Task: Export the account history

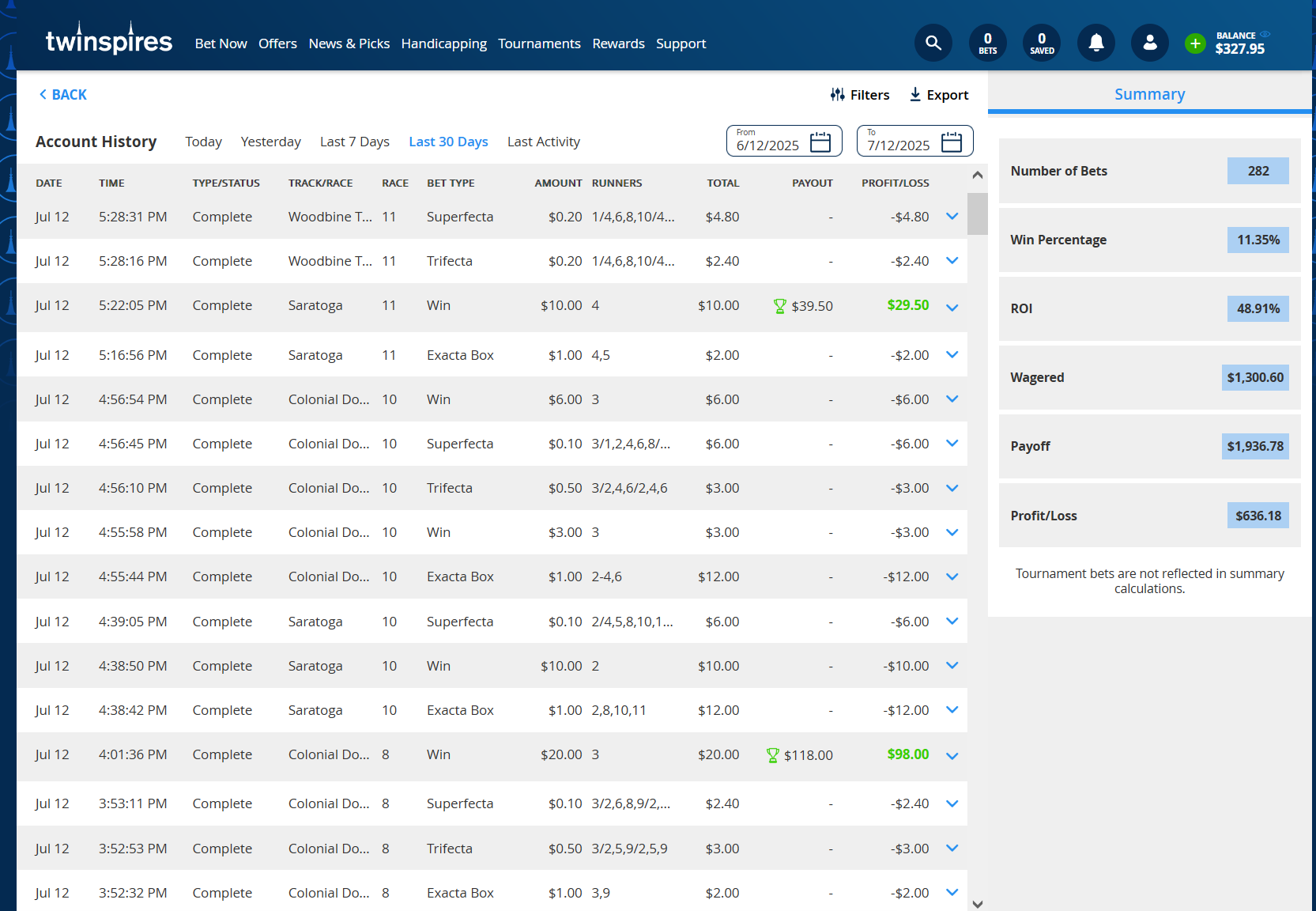Action: tap(938, 95)
